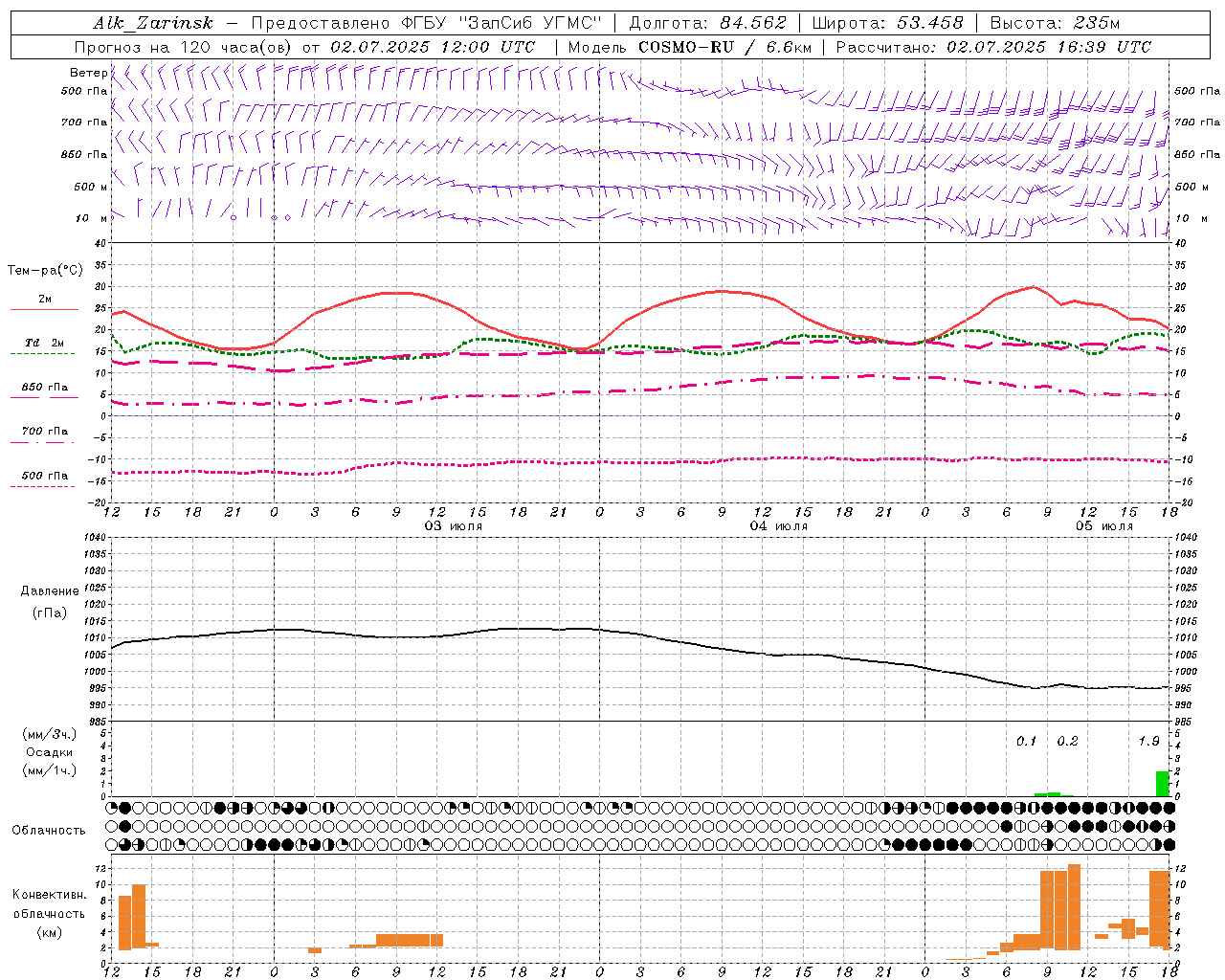Click the 04 июля date label

[779, 526]
